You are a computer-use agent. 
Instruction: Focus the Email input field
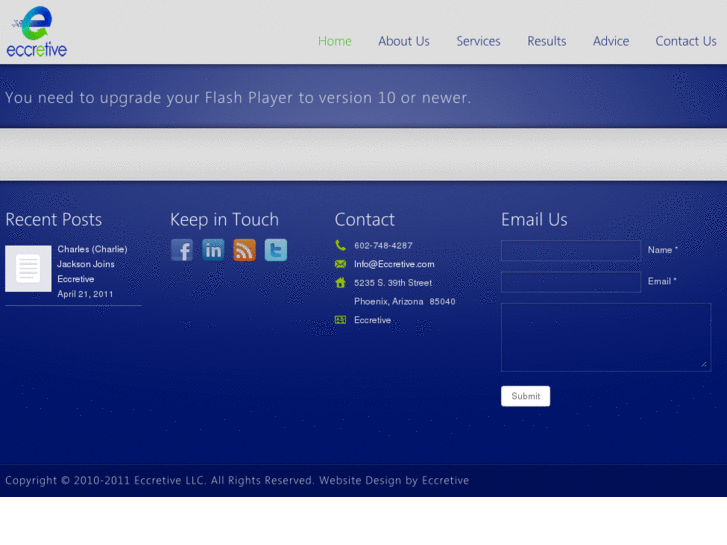(x=571, y=282)
